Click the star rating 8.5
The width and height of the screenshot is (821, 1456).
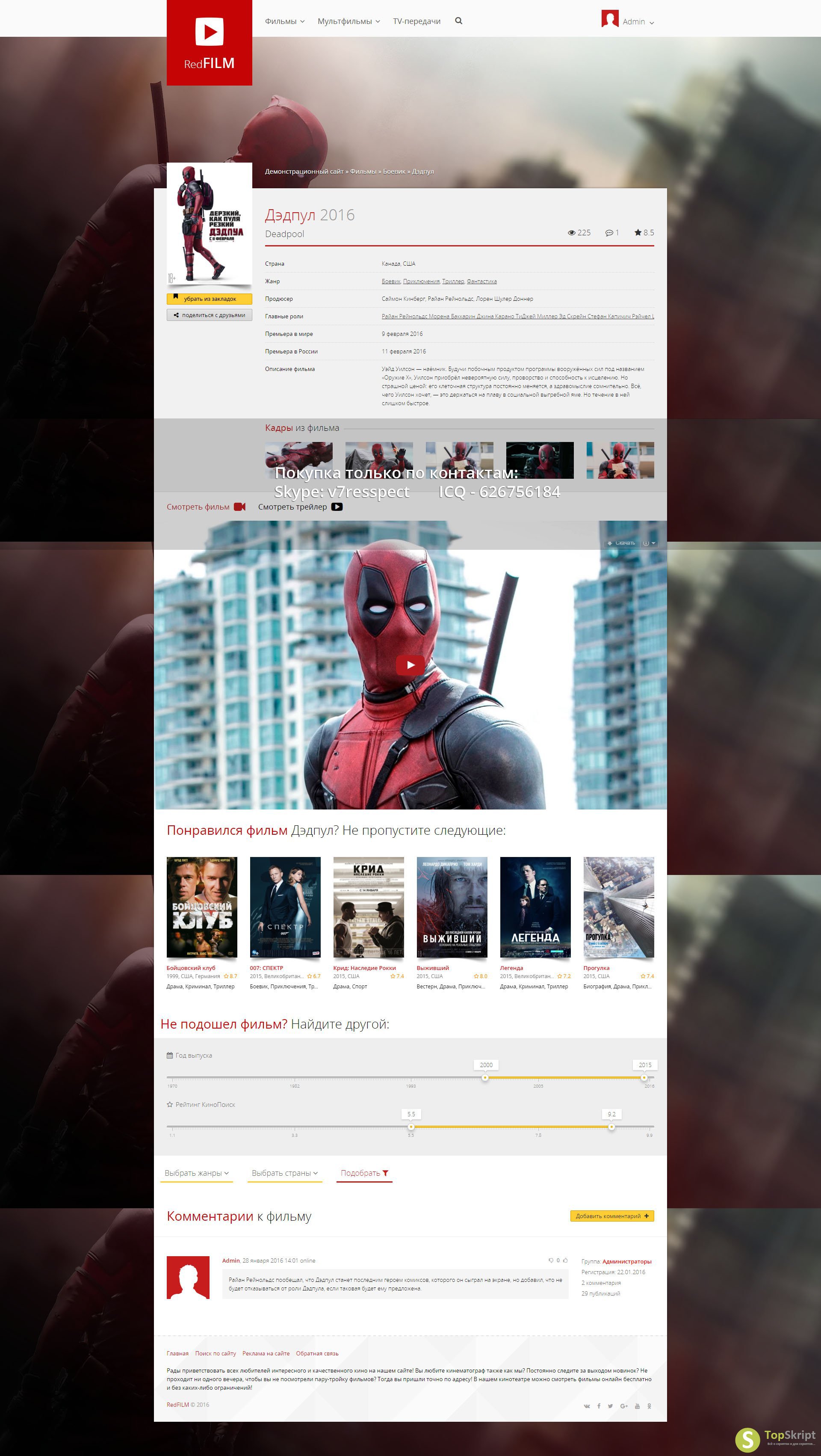tap(644, 232)
